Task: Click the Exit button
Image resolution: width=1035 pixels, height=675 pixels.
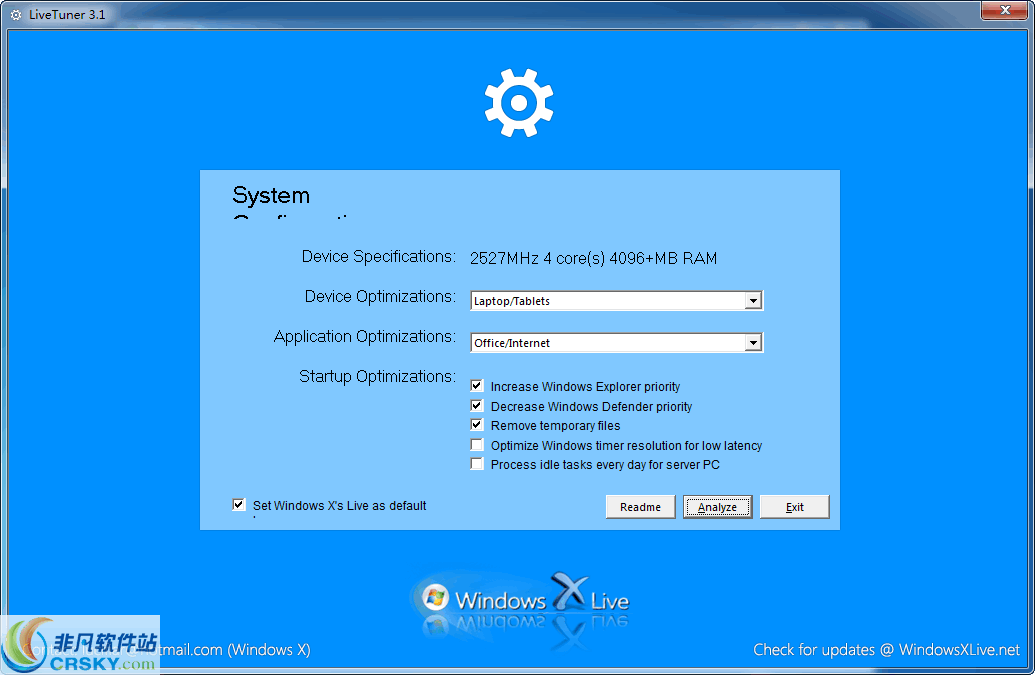Action: 794,507
